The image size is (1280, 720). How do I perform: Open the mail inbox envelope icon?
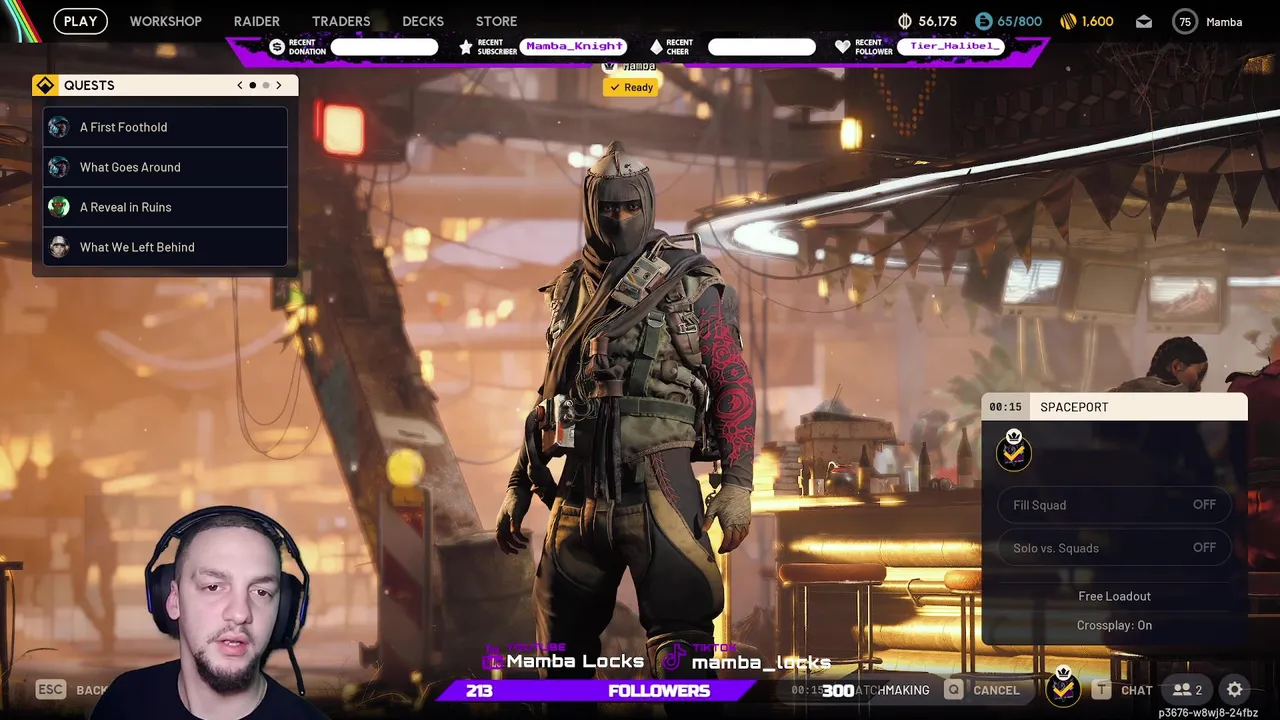pos(1144,21)
